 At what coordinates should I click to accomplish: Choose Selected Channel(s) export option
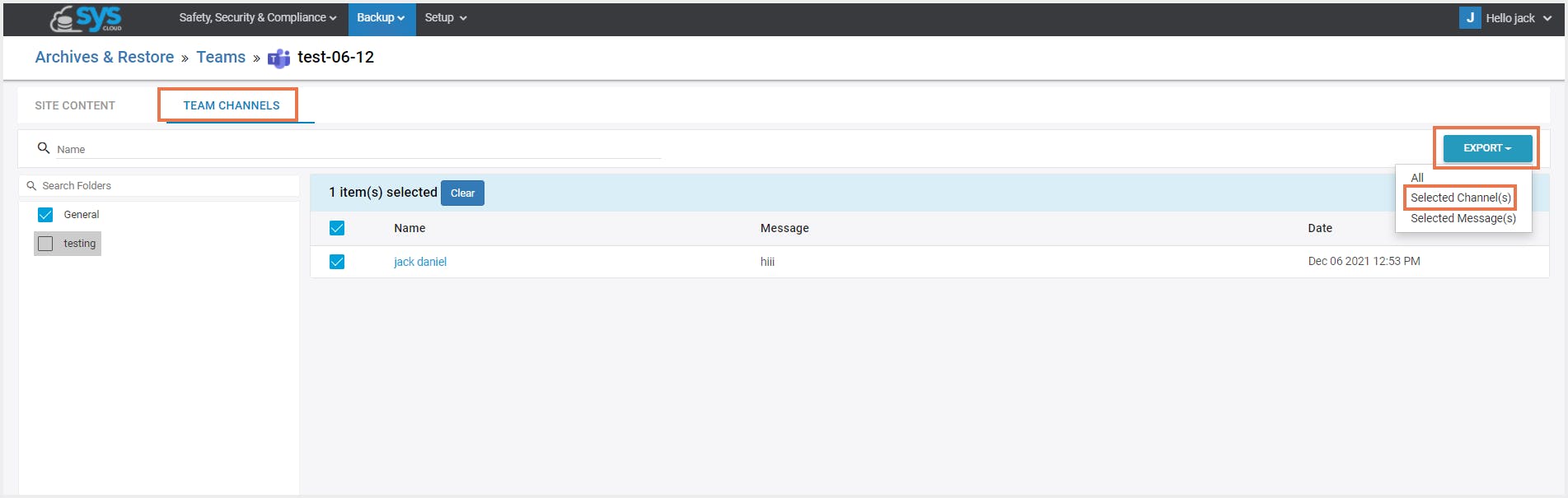coord(1461,198)
